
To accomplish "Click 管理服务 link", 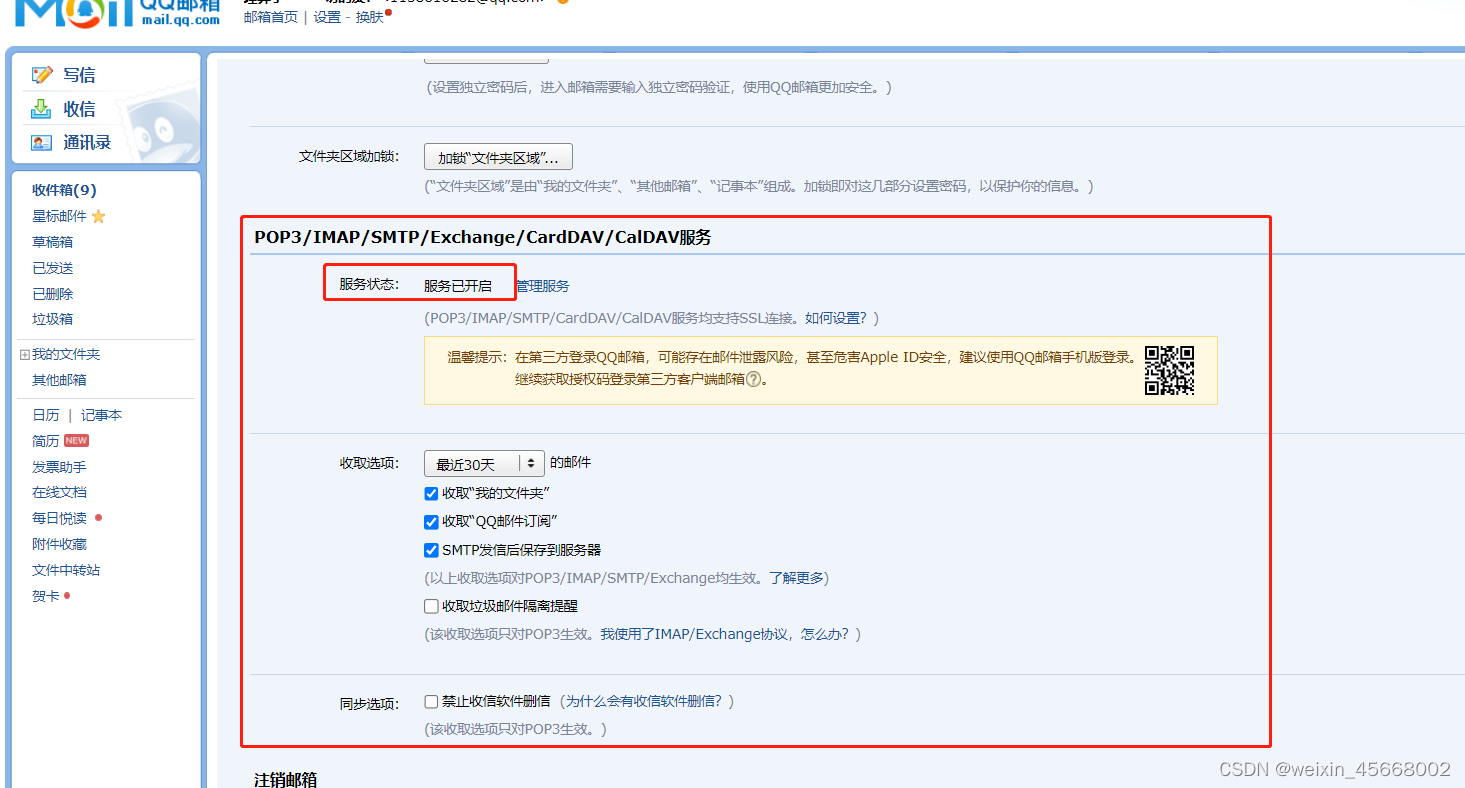I will click(543, 286).
